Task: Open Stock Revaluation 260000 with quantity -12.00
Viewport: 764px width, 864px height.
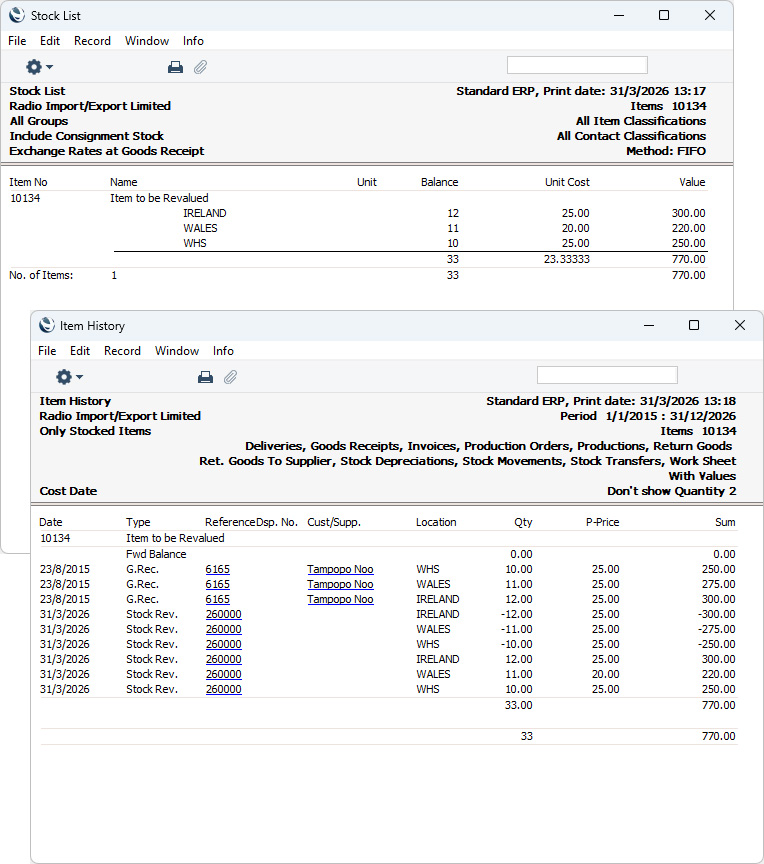Action: pyautogui.click(x=224, y=614)
